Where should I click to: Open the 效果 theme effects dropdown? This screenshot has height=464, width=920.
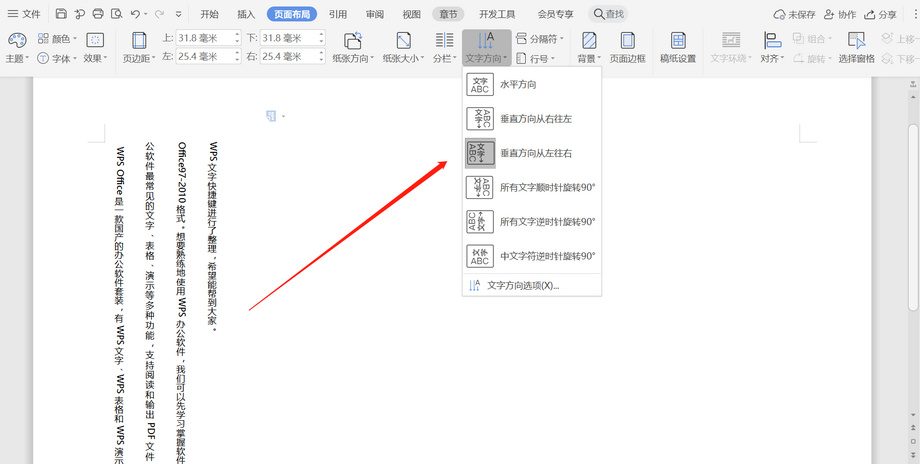95,48
